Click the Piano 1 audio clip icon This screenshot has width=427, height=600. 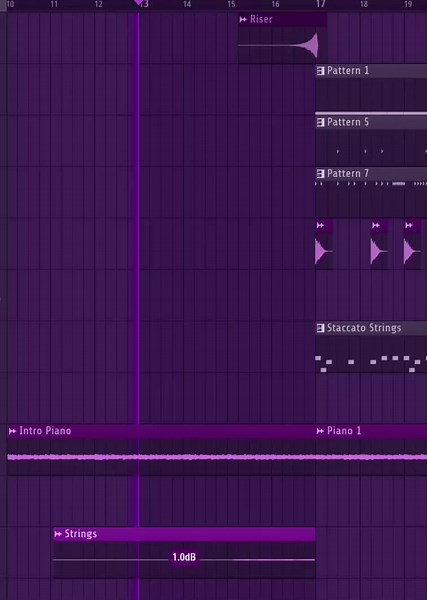(321, 431)
